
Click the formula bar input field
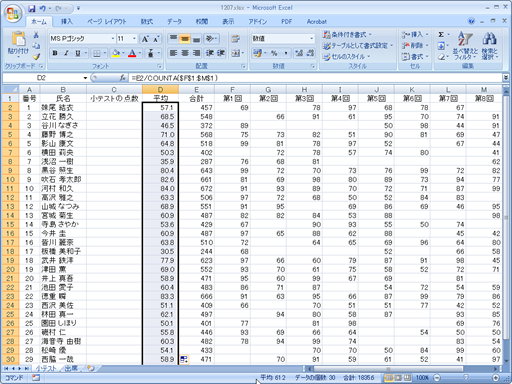click(315, 78)
